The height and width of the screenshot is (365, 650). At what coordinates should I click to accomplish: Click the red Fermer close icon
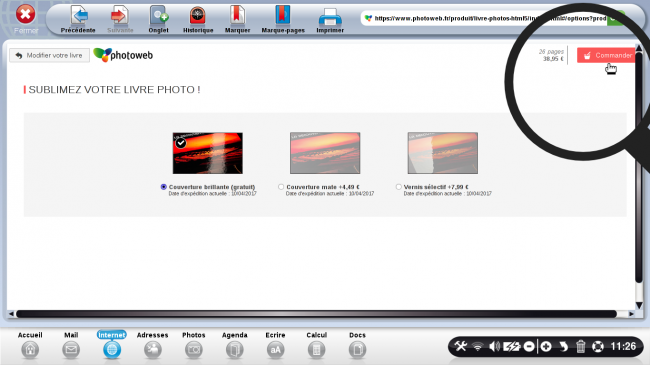point(25,15)
